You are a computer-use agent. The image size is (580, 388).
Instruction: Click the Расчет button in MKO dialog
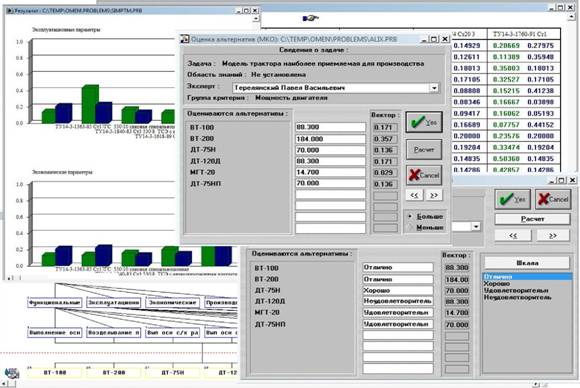click(424, 149)
